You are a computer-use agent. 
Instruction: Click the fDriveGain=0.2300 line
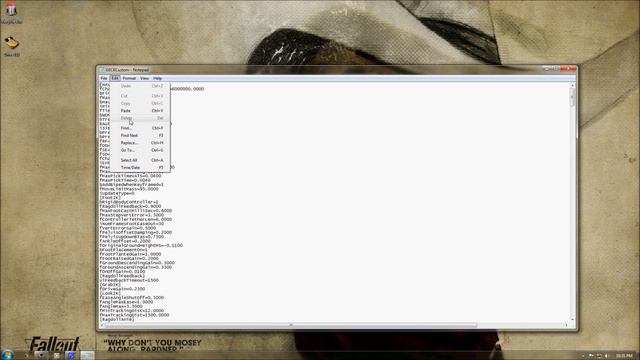point(122,289)
